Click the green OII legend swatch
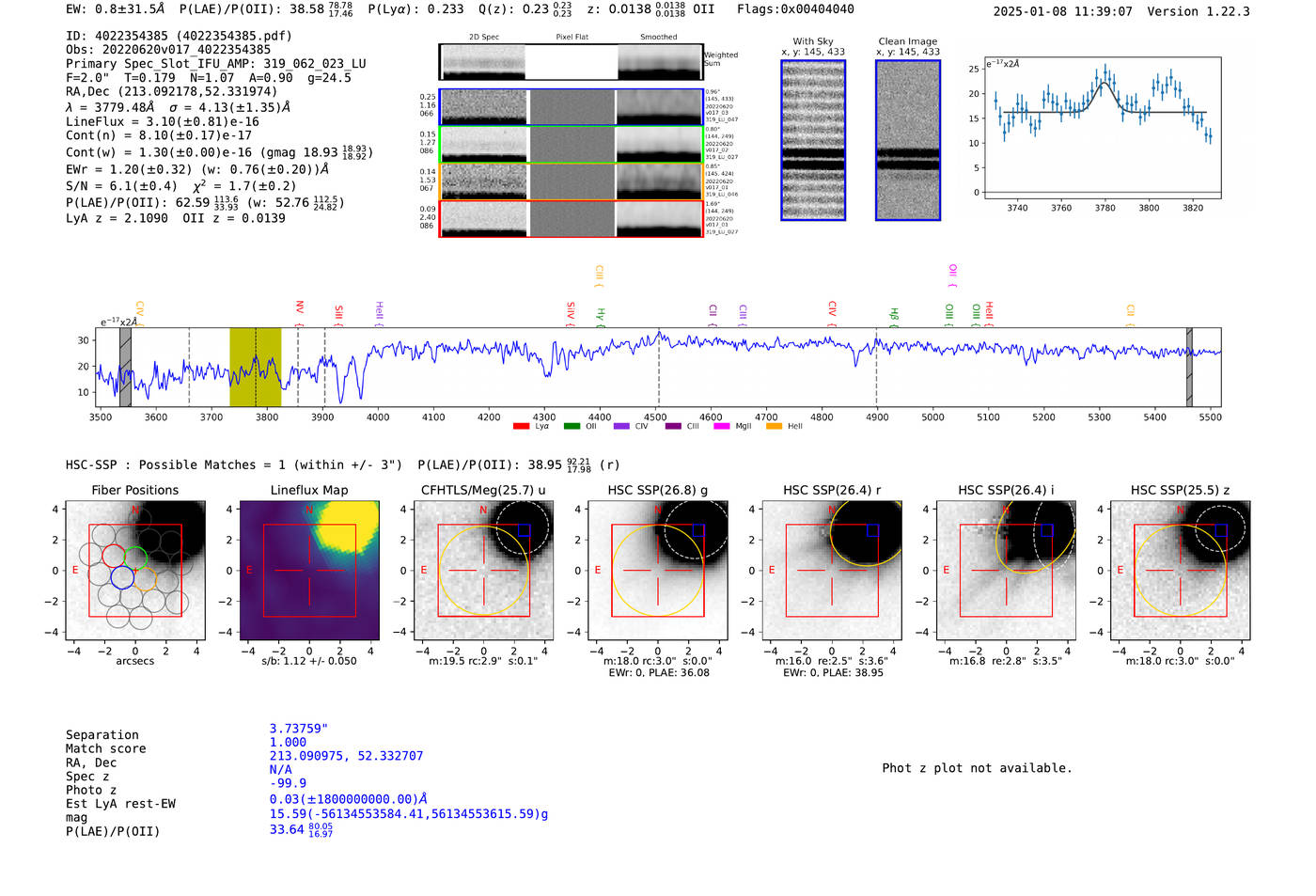The height and width of the screenshot is (896, 1316). pos(572,427)
